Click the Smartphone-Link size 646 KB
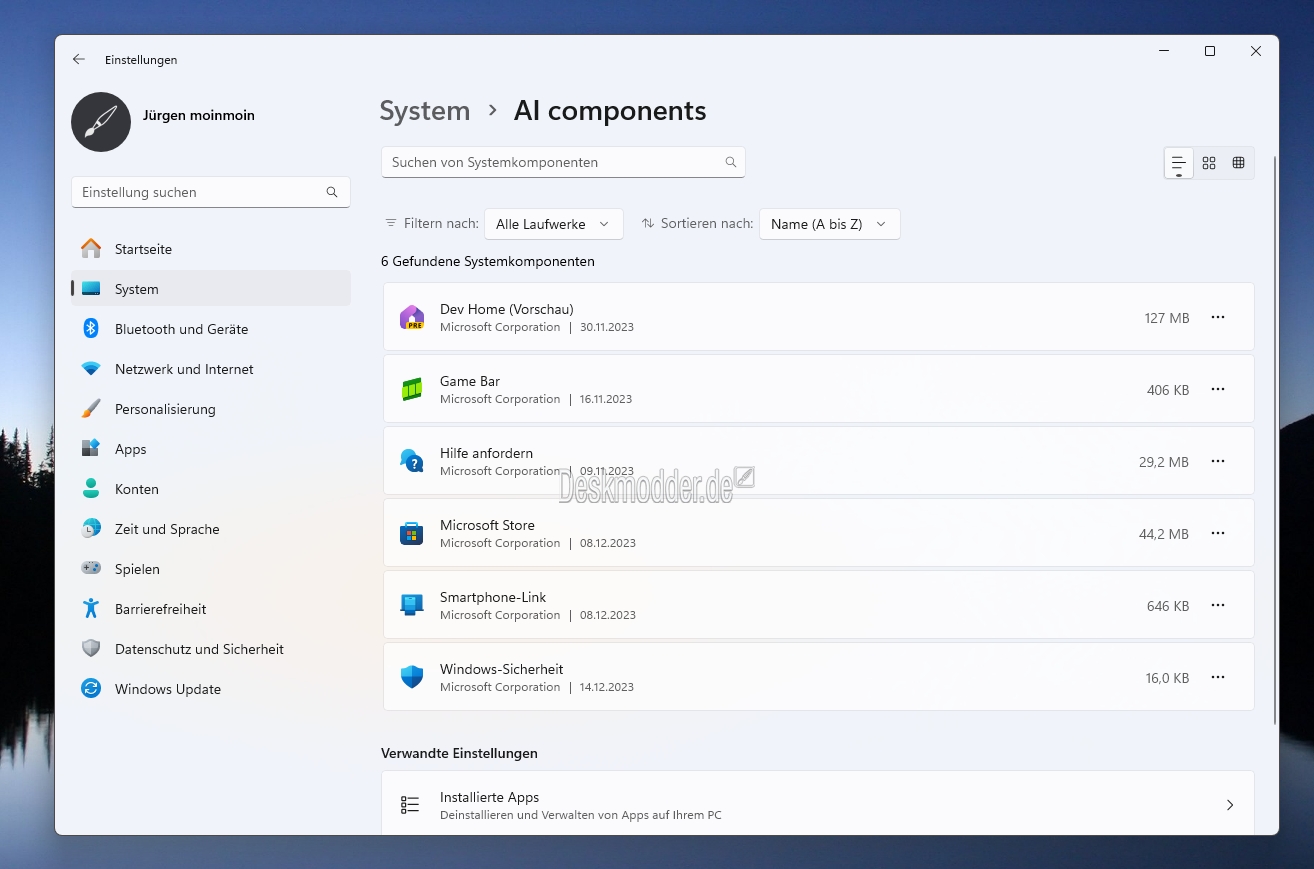 coord(1168,606)
